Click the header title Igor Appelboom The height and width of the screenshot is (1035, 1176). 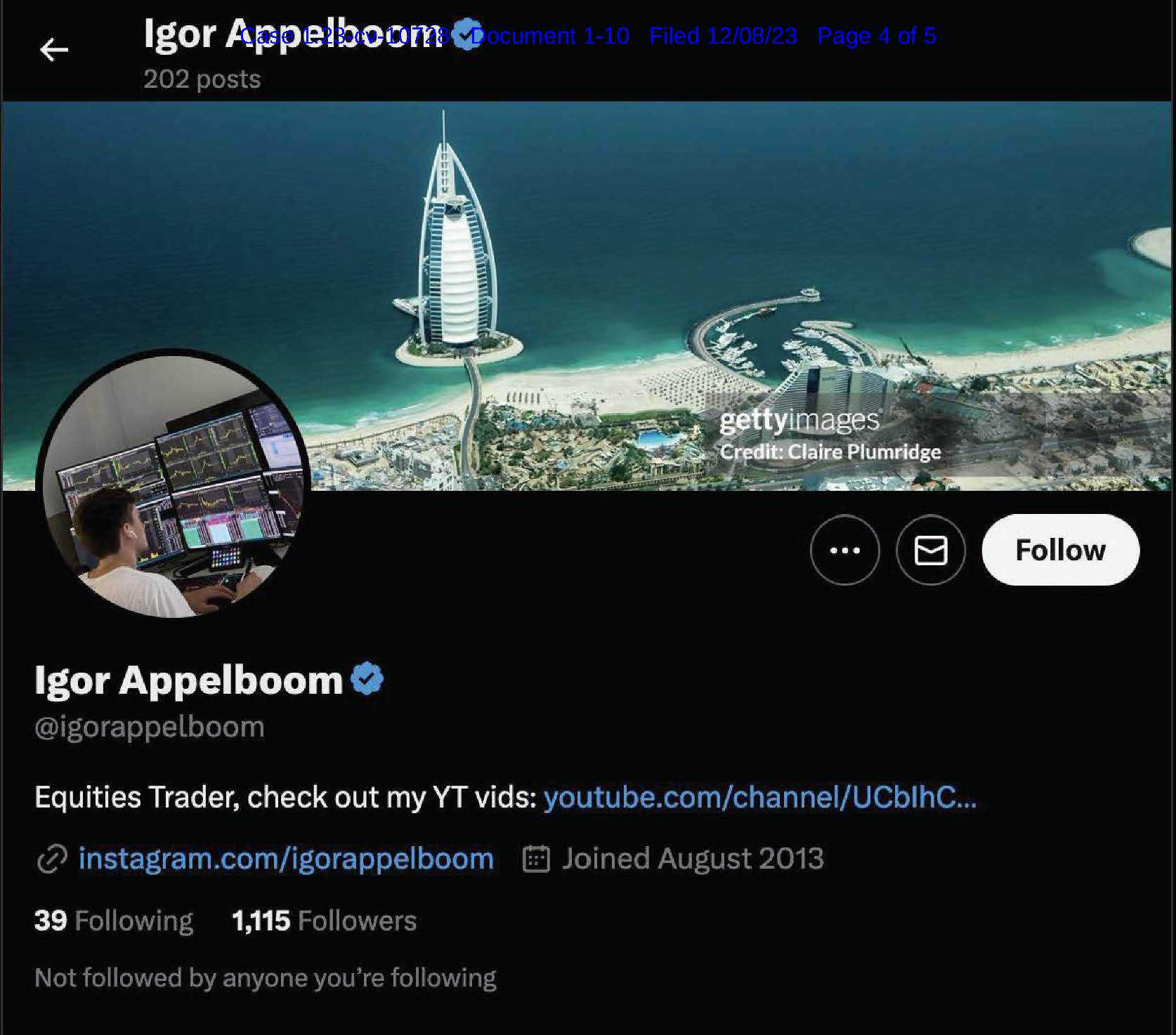pyautogui.click(x=295, y=34)
